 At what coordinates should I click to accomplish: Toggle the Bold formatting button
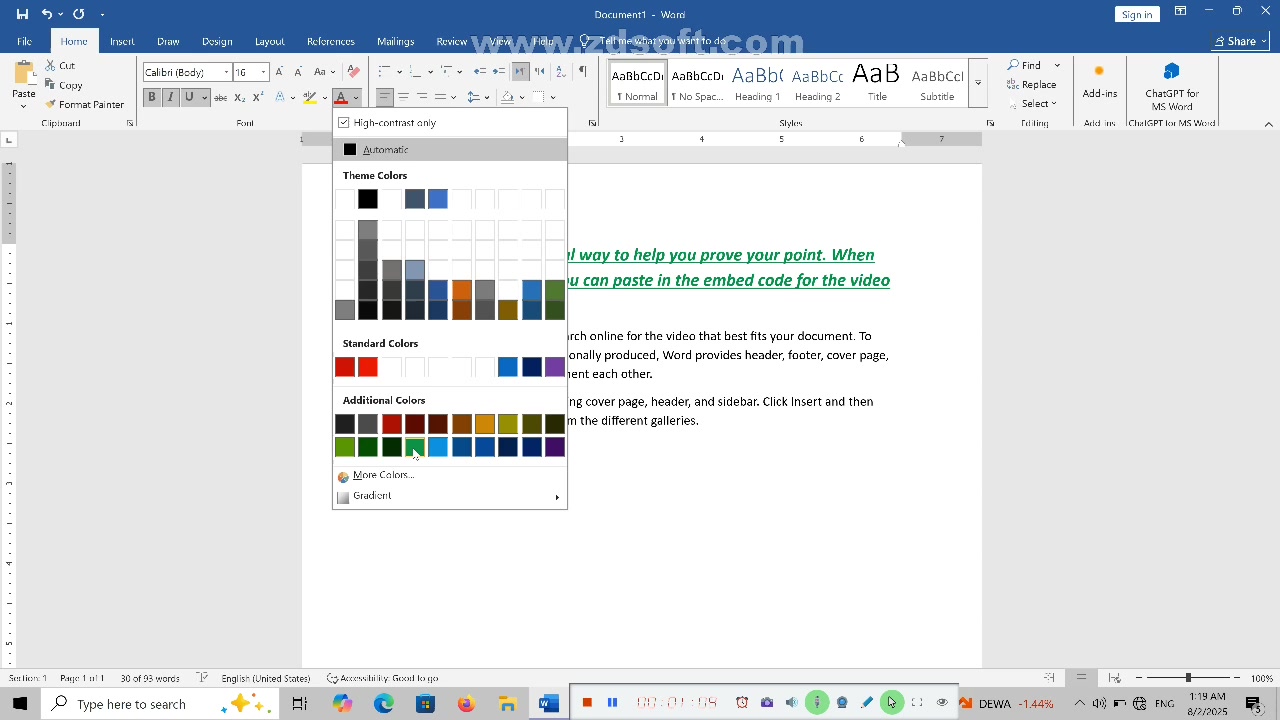[152, 98]
